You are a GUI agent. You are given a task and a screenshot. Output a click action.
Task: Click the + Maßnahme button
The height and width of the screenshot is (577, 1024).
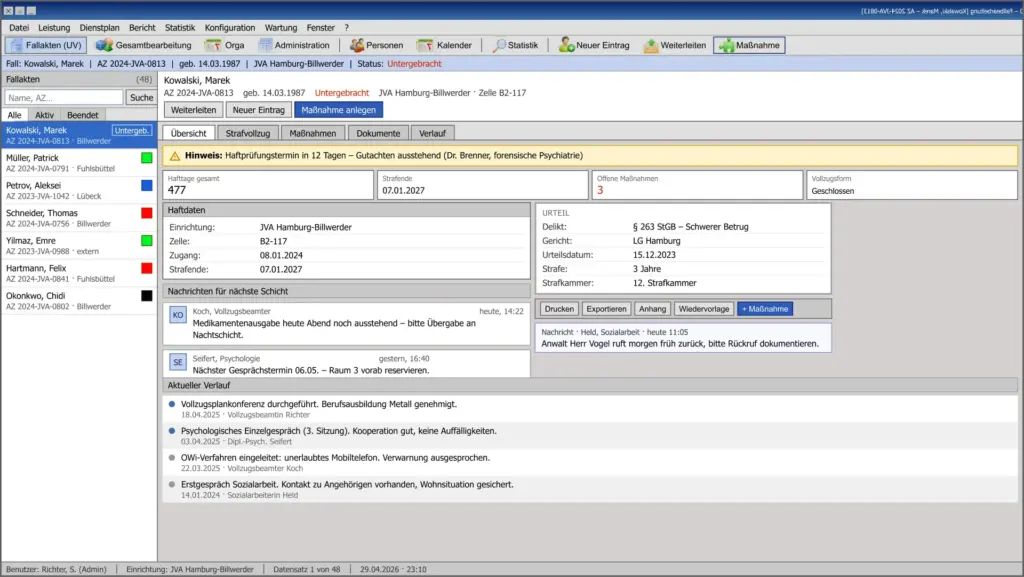765,309
